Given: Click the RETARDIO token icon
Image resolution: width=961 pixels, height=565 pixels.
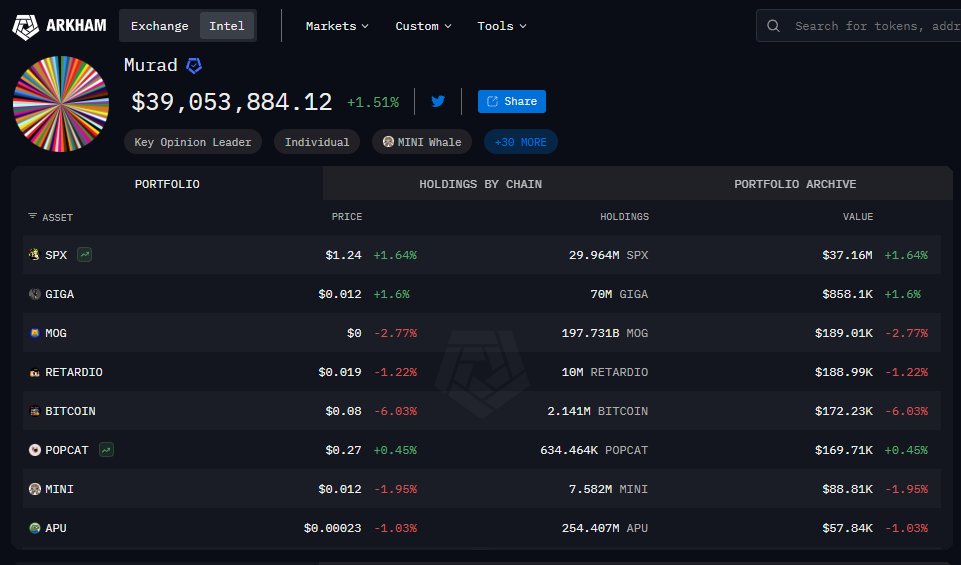Looking at the screenshot, I should coord(34,372).
